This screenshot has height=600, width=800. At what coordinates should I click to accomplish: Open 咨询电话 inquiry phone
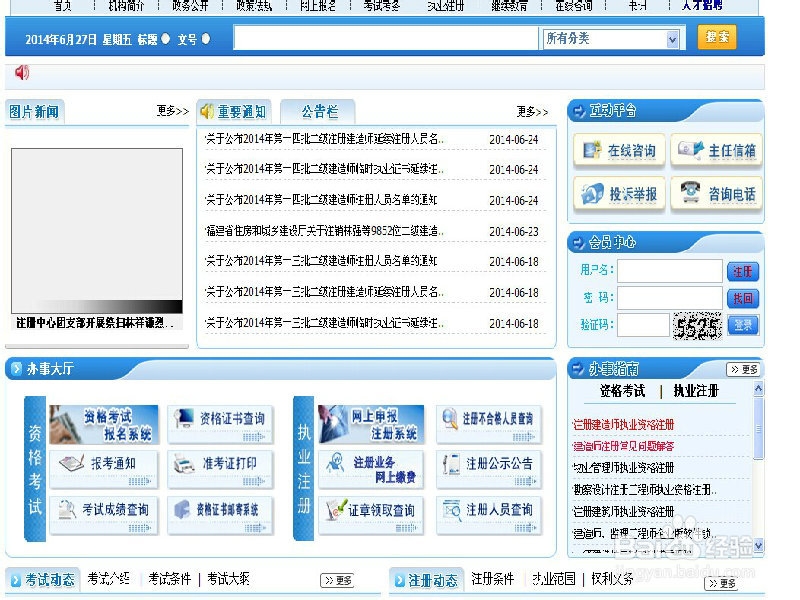tap(716, 194)
